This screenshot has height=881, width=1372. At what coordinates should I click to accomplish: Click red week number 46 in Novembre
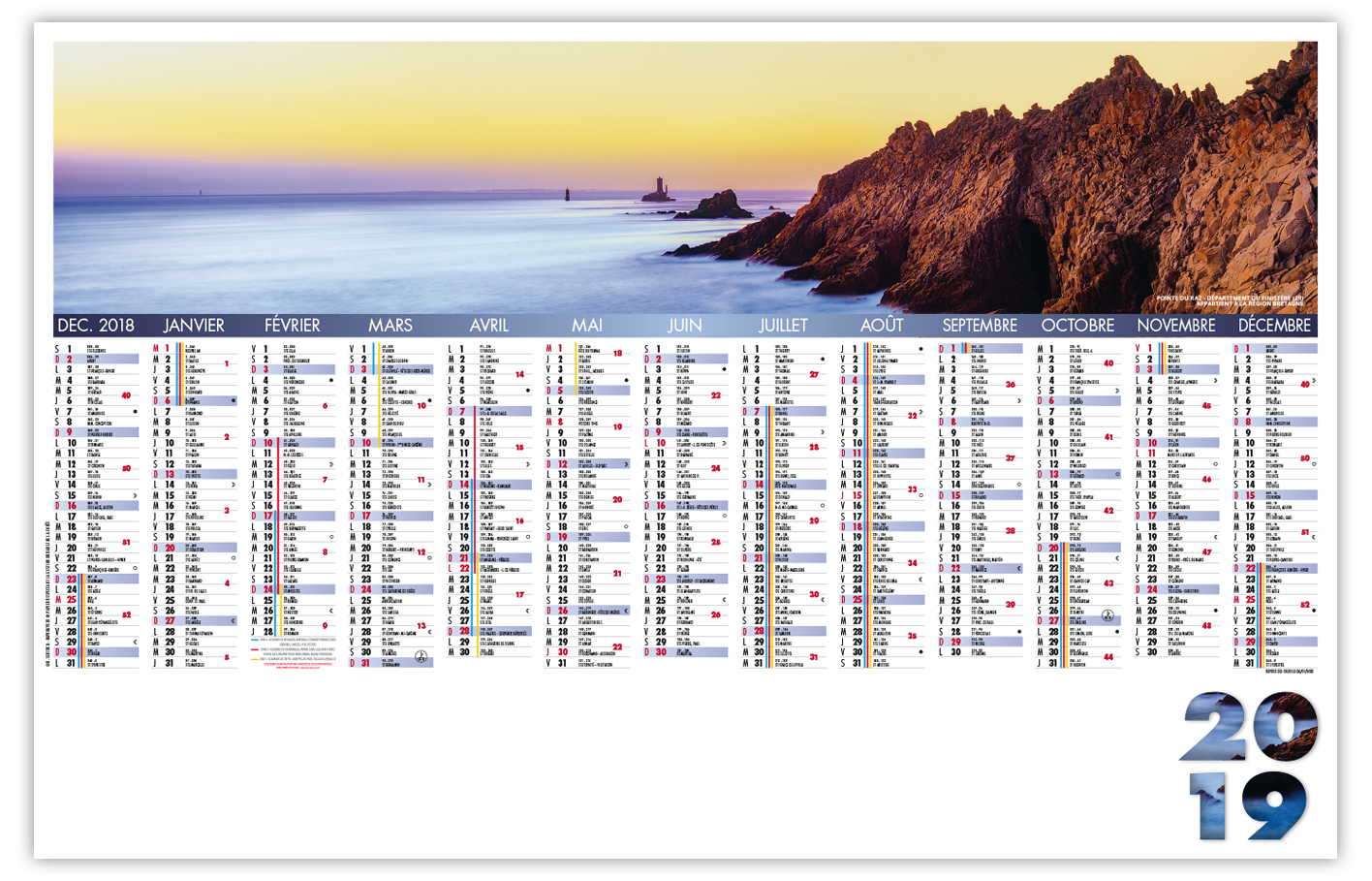coord(1207,480)
